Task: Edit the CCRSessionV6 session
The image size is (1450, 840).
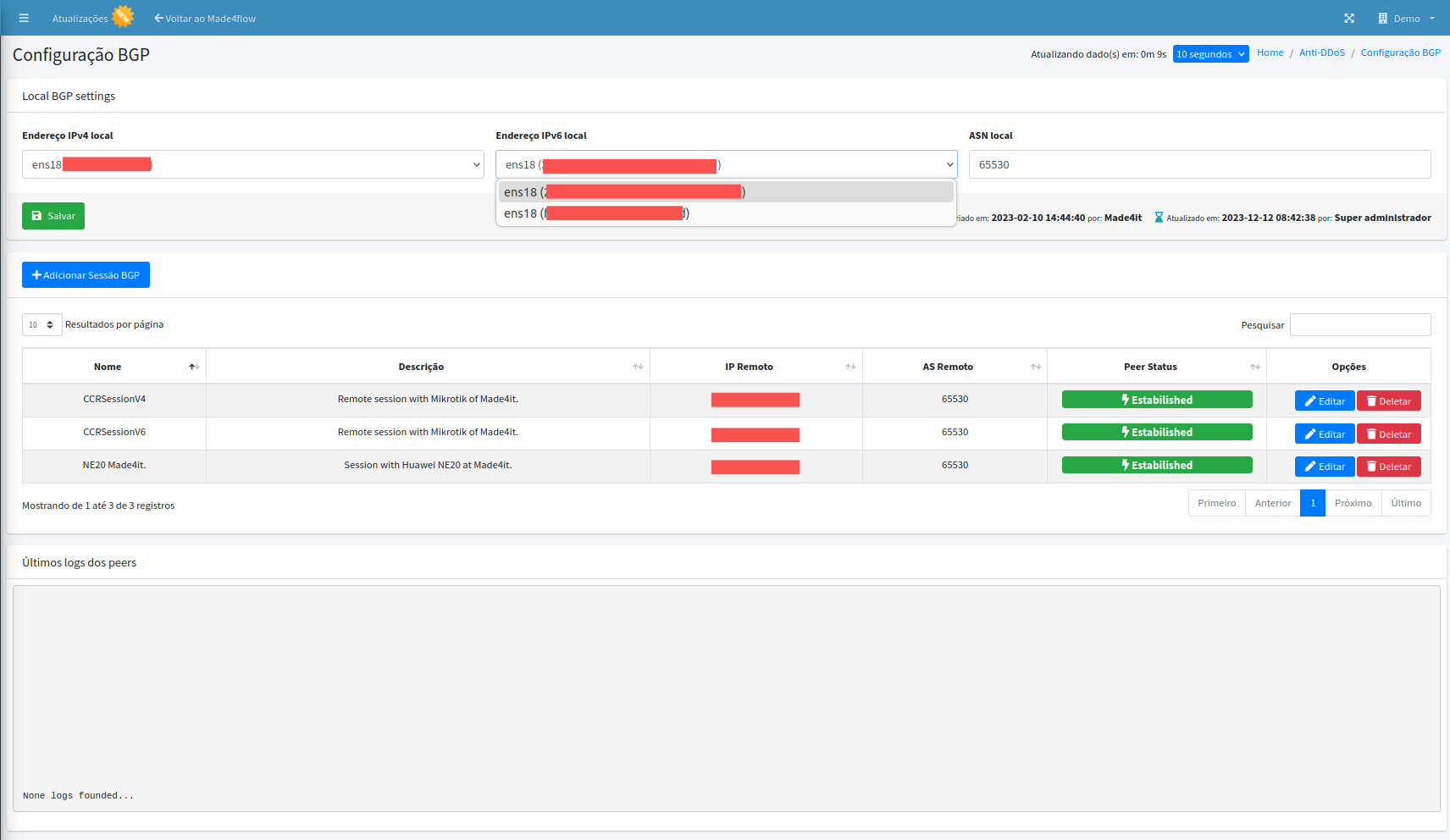Action: 1325,434
